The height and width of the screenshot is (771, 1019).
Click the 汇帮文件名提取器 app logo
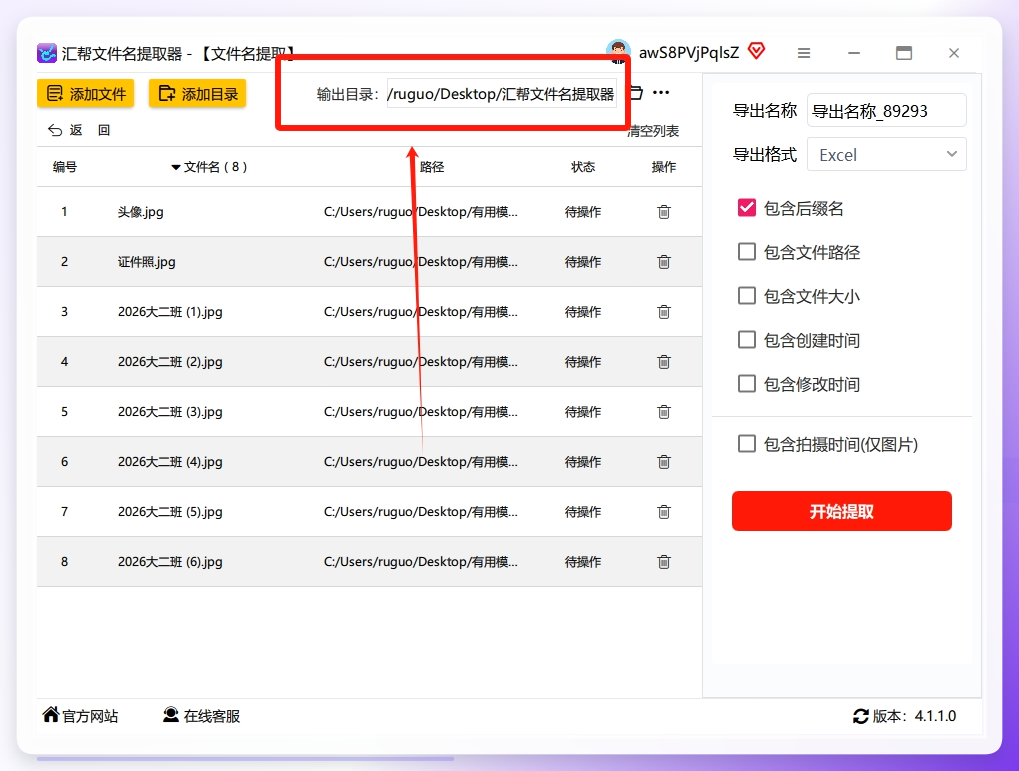coord(47,53)
